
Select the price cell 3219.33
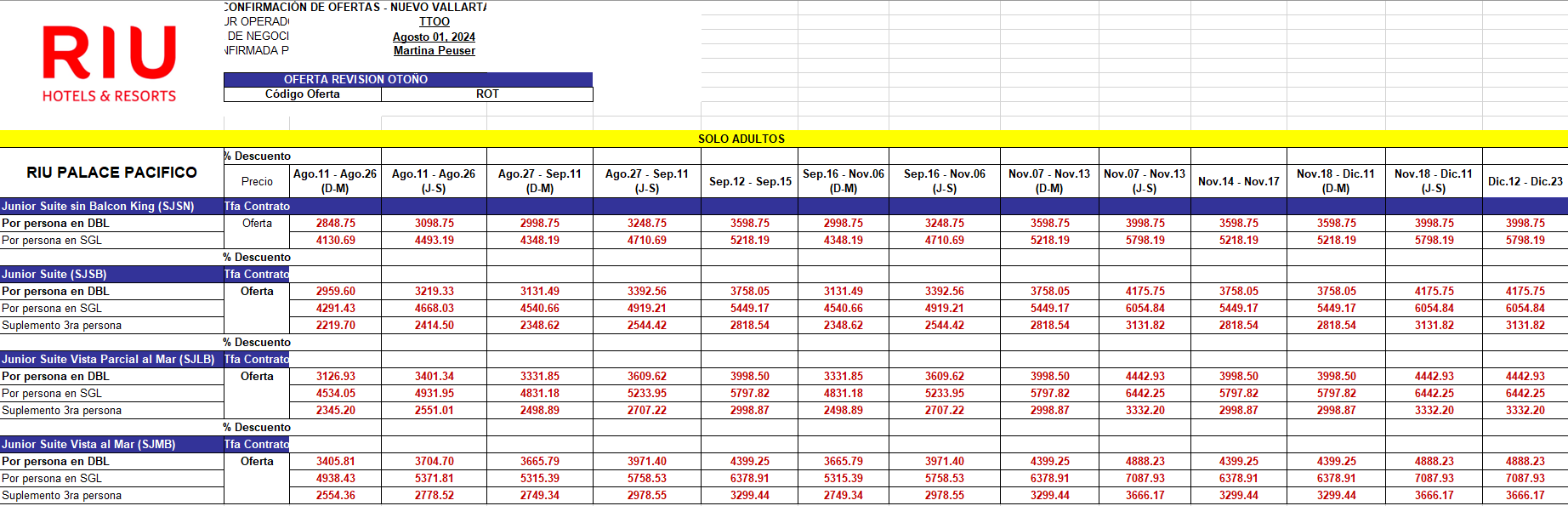tap(435, 292)
